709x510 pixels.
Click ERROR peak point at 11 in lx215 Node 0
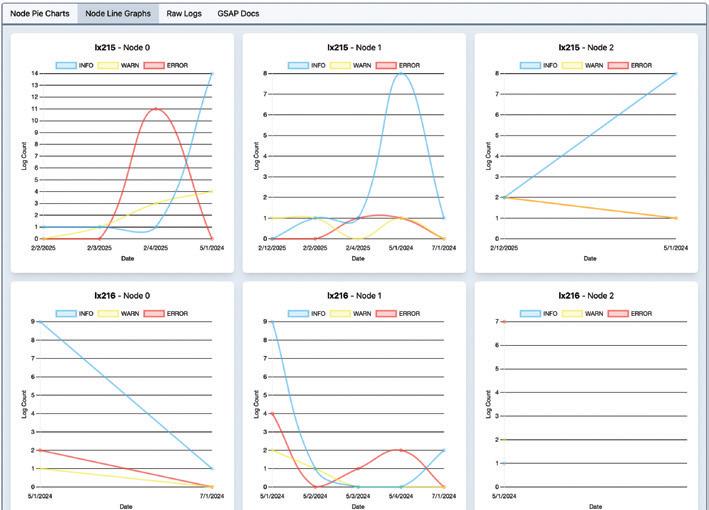point(156,109)
